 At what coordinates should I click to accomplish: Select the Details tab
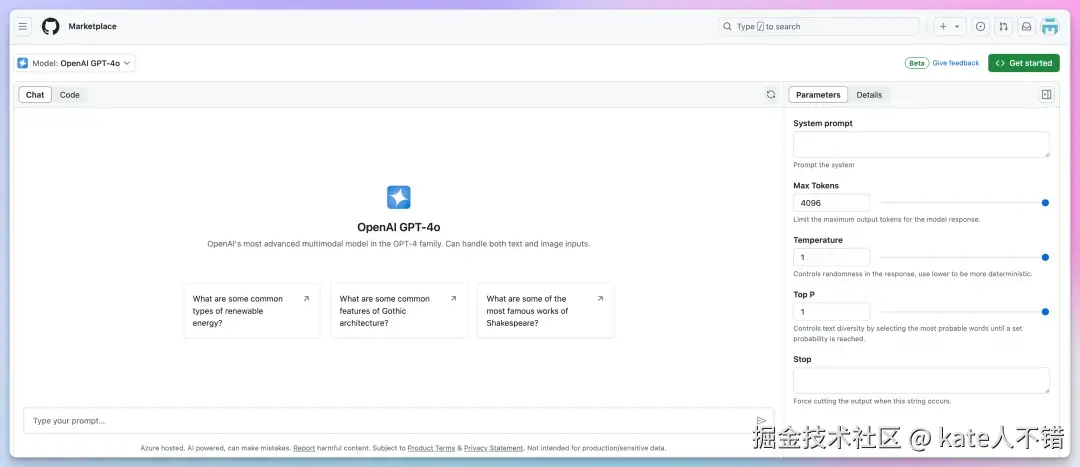(869, 95)
